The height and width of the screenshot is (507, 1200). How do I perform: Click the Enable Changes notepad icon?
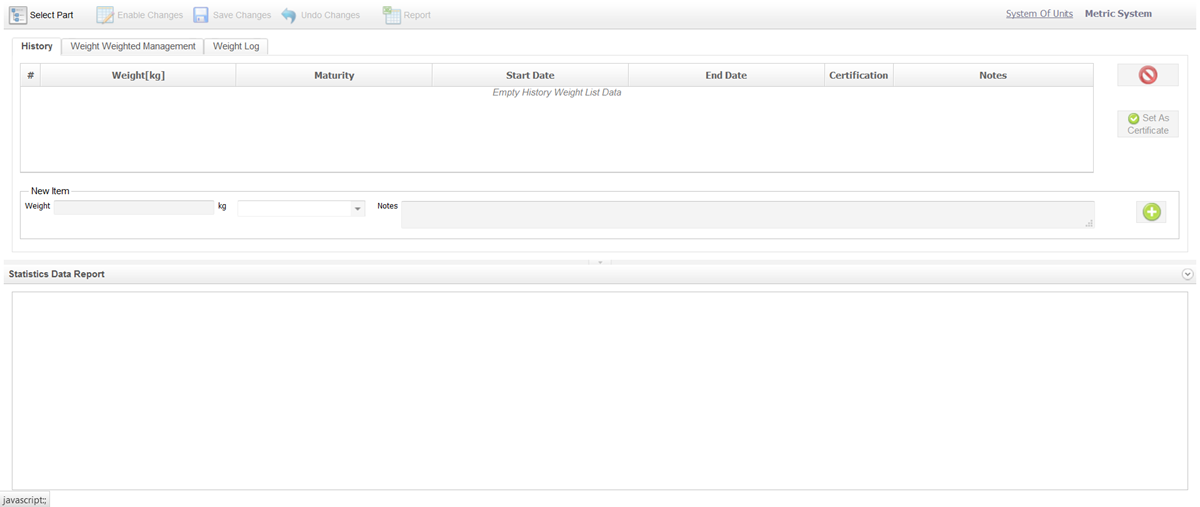pyautogui.click(x=105, y=15)
